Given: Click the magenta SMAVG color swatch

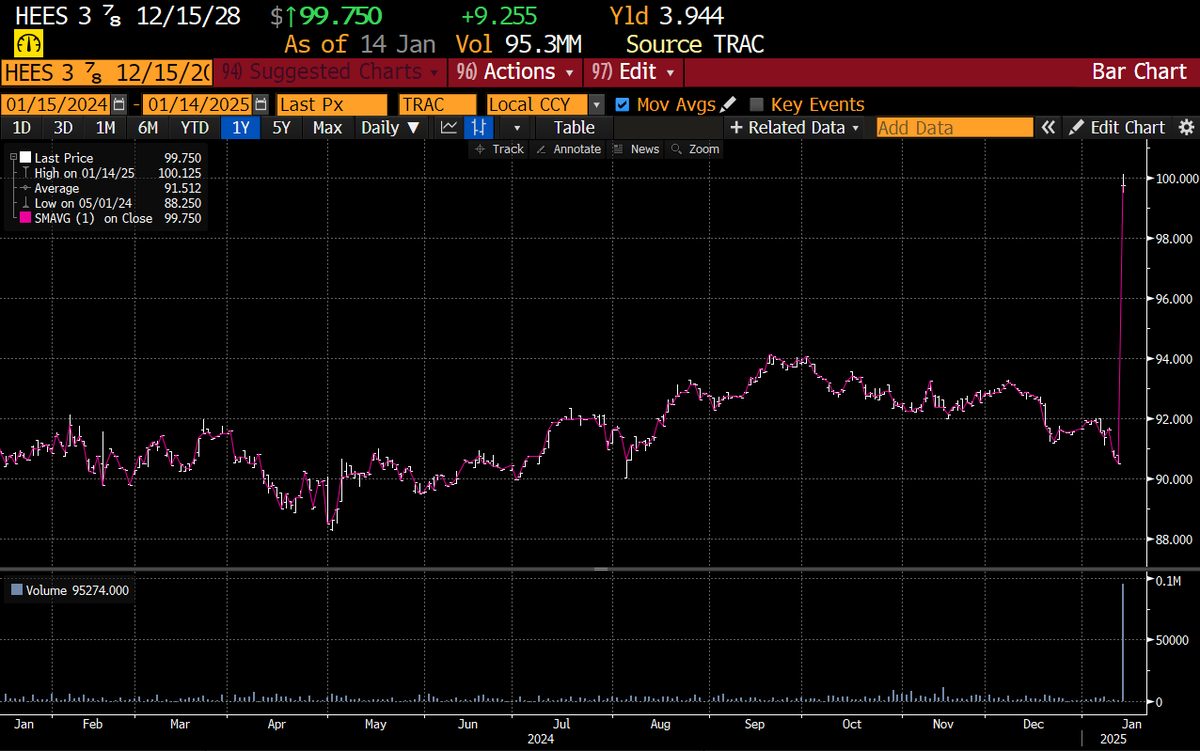Looking at the screenshot, I should click(26, 218).
